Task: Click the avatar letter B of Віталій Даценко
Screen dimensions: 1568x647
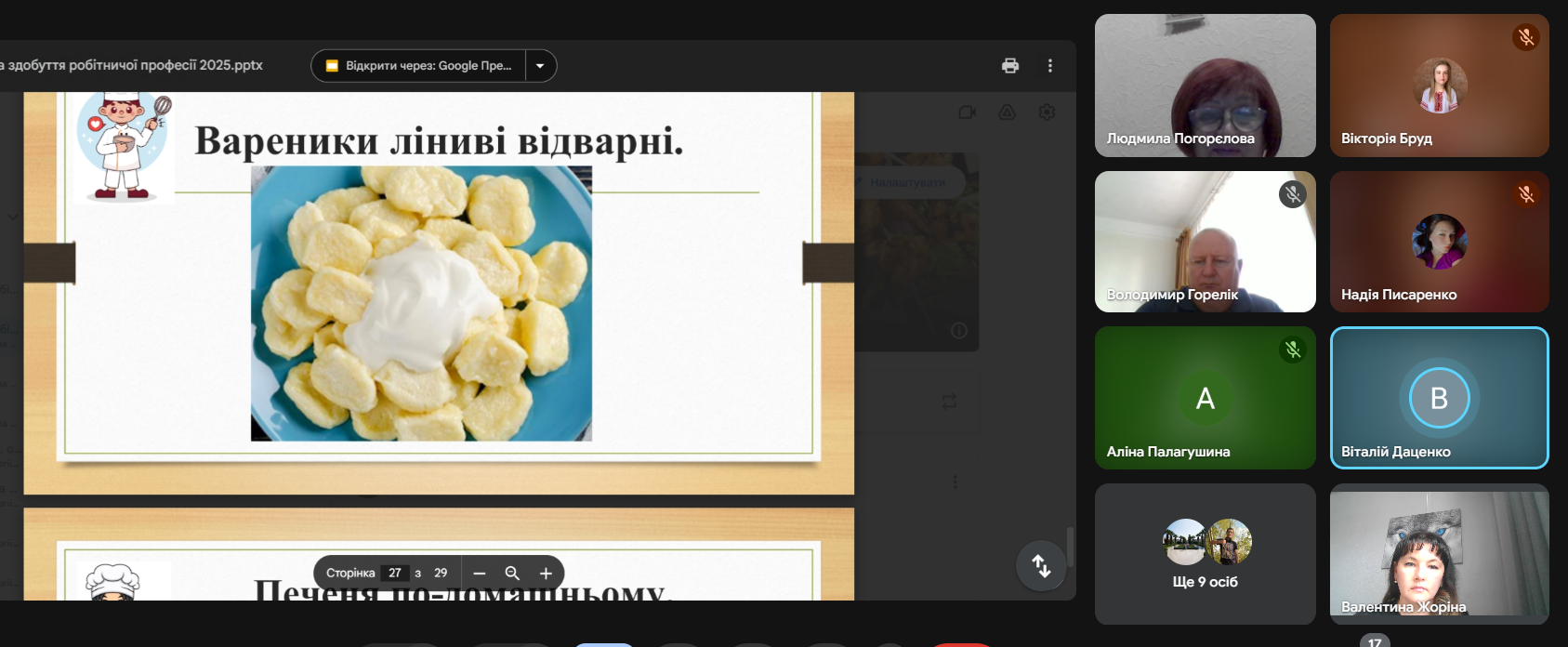Action: [1439, 398]
